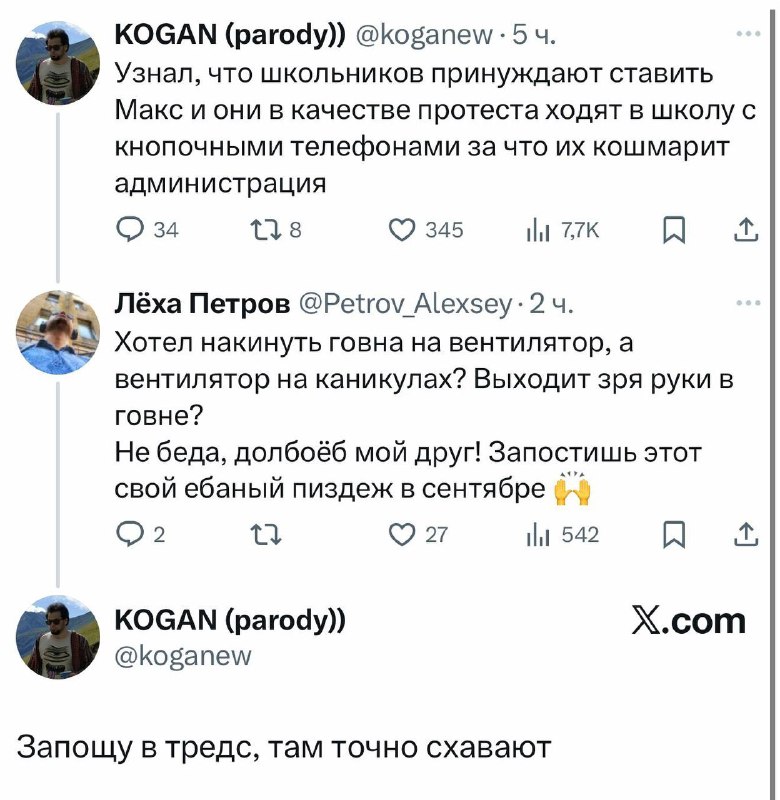The height and width of the screenshot is (800, 780).
Task: Reply to KOGAN's tweet with 34 comments
Action: click(131, 230)
